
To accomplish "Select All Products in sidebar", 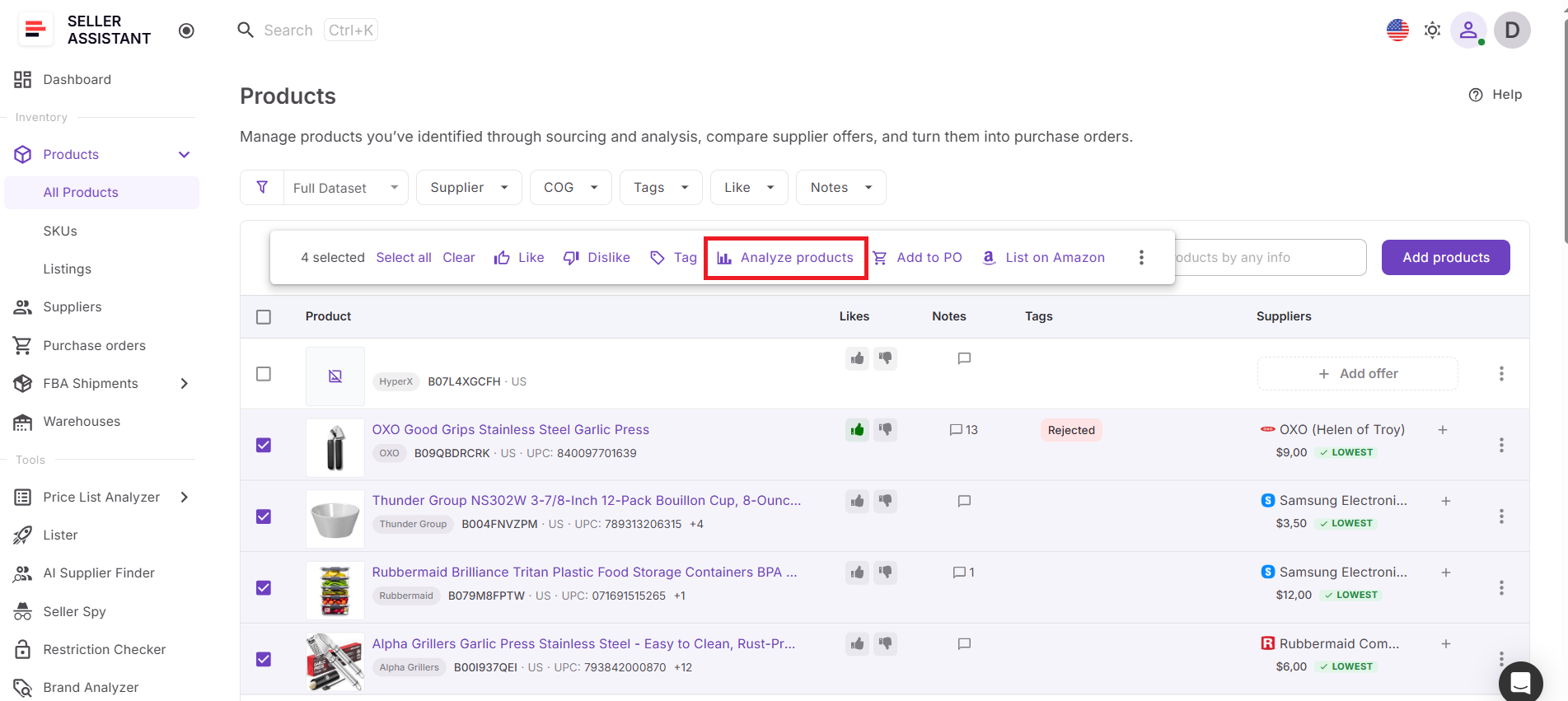I will pos(101,193).
